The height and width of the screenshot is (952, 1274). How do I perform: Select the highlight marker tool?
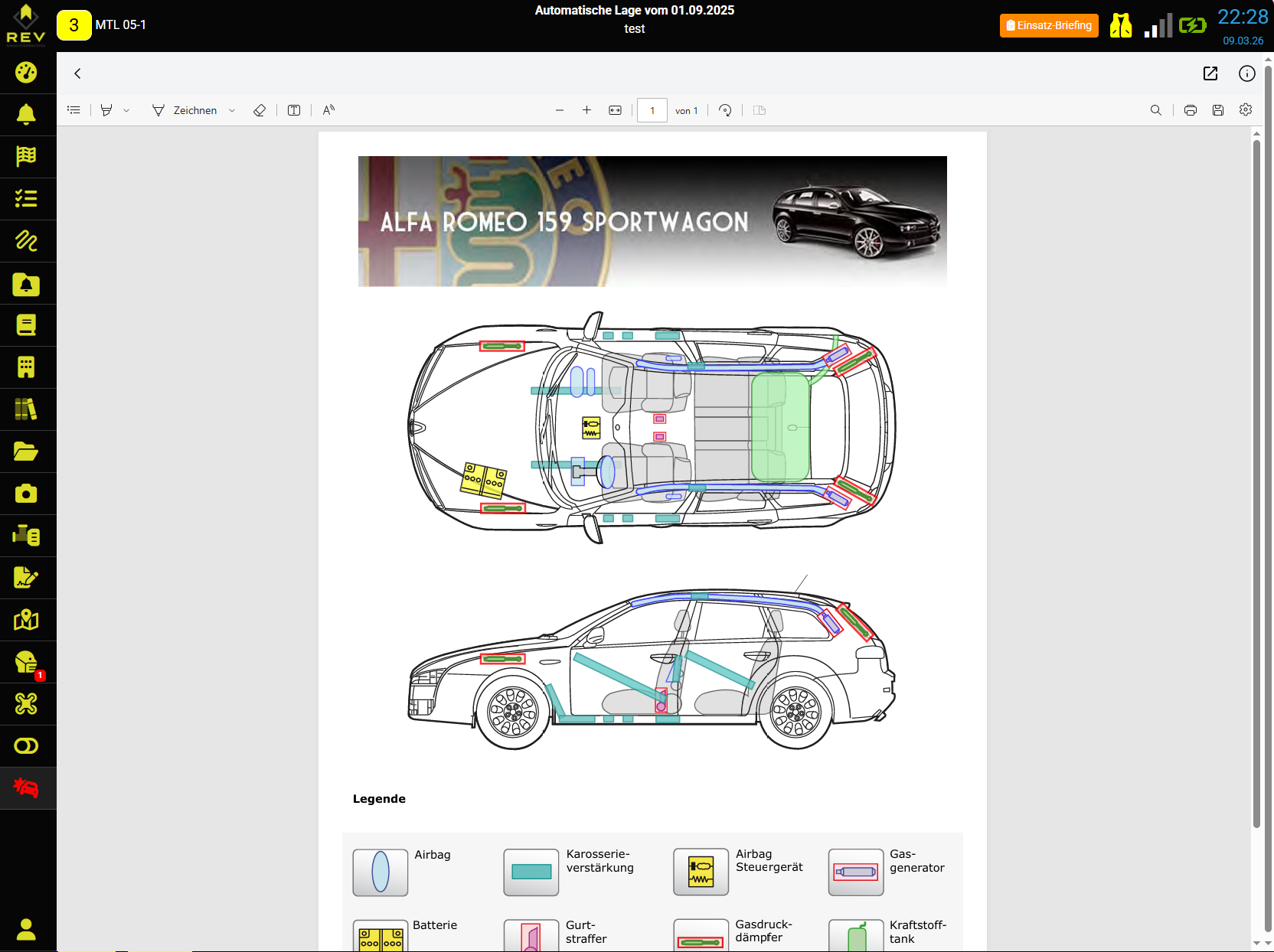coord(106,110)
